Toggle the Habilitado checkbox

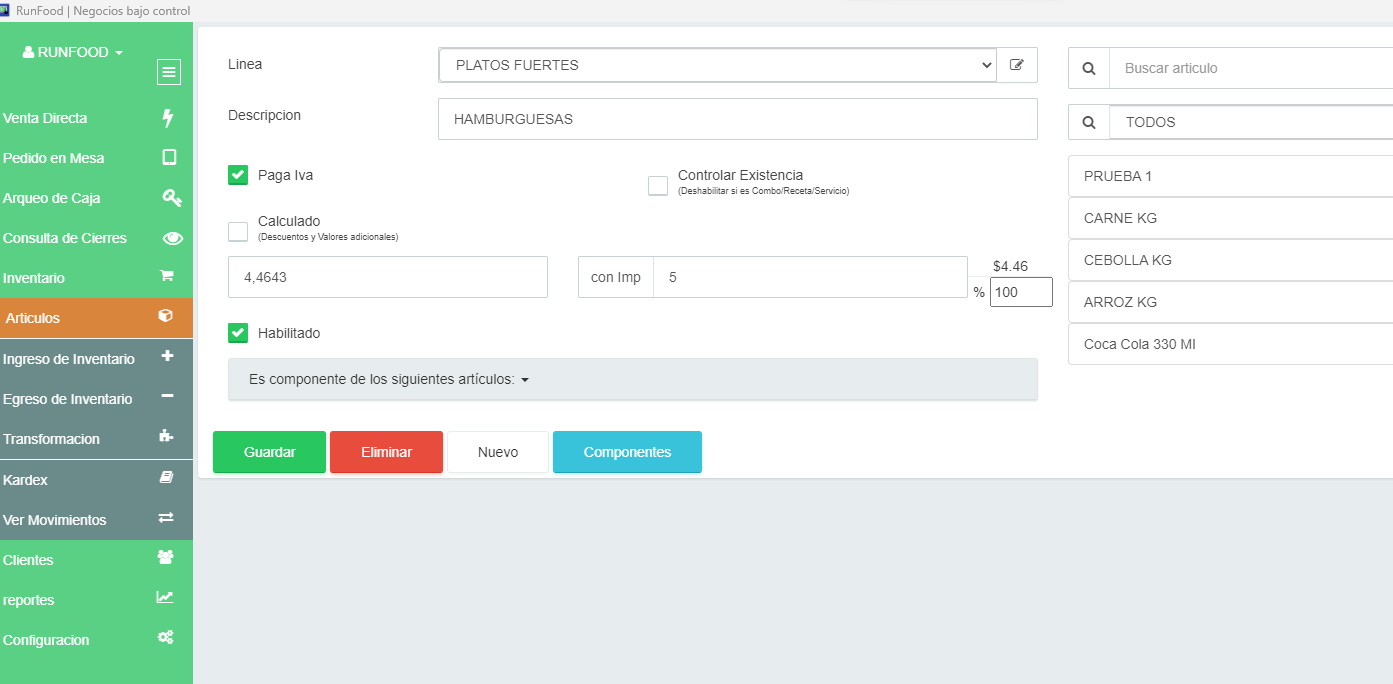(238, 333)
